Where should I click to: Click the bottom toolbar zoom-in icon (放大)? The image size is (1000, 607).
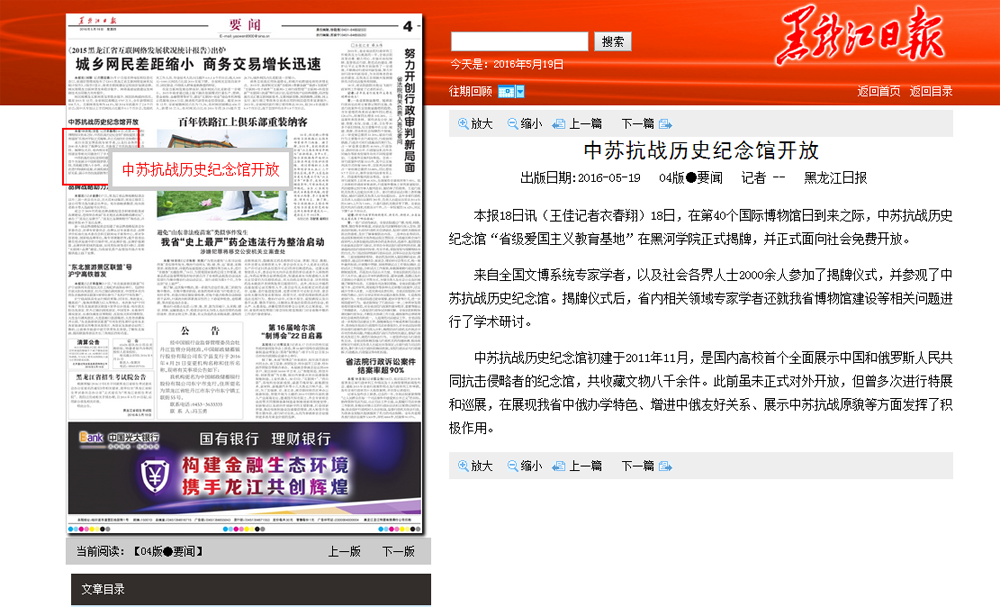464,466
